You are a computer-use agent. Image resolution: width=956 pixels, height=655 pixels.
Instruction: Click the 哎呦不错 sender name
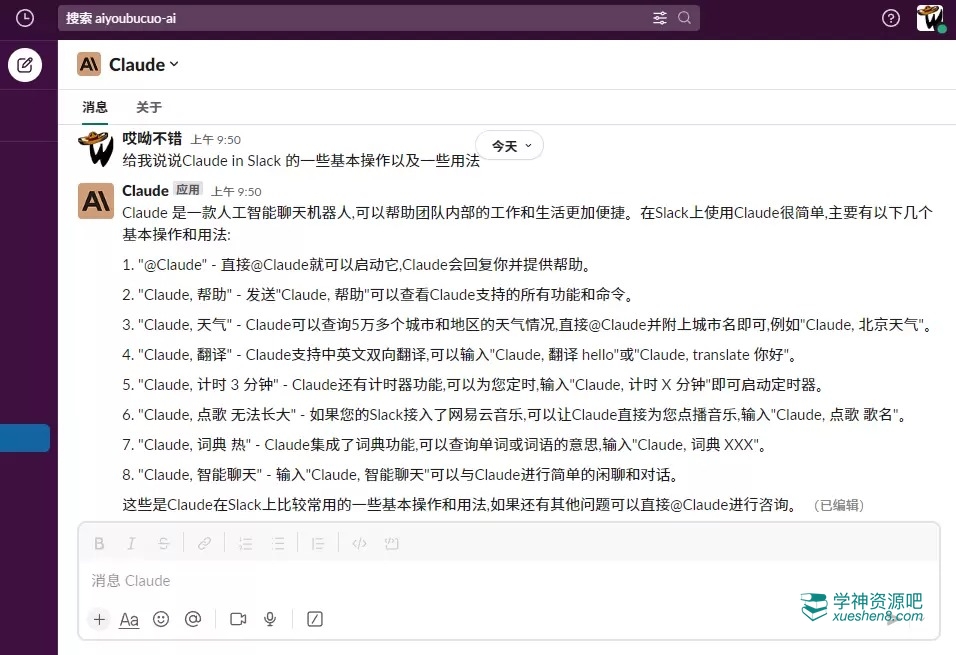[152, 139]
